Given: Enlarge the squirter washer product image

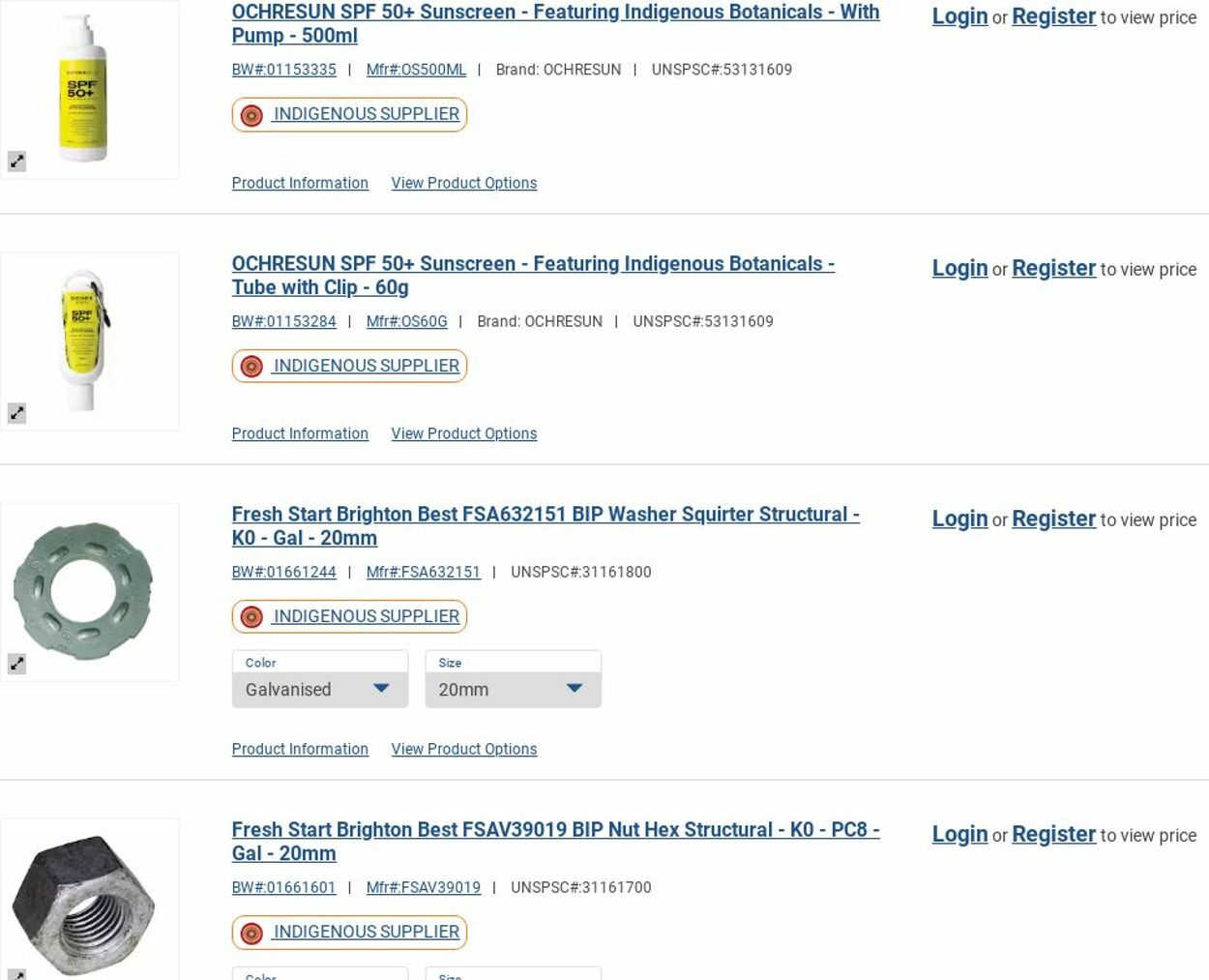Looking at the screenshot, I should tap(16, 664).
